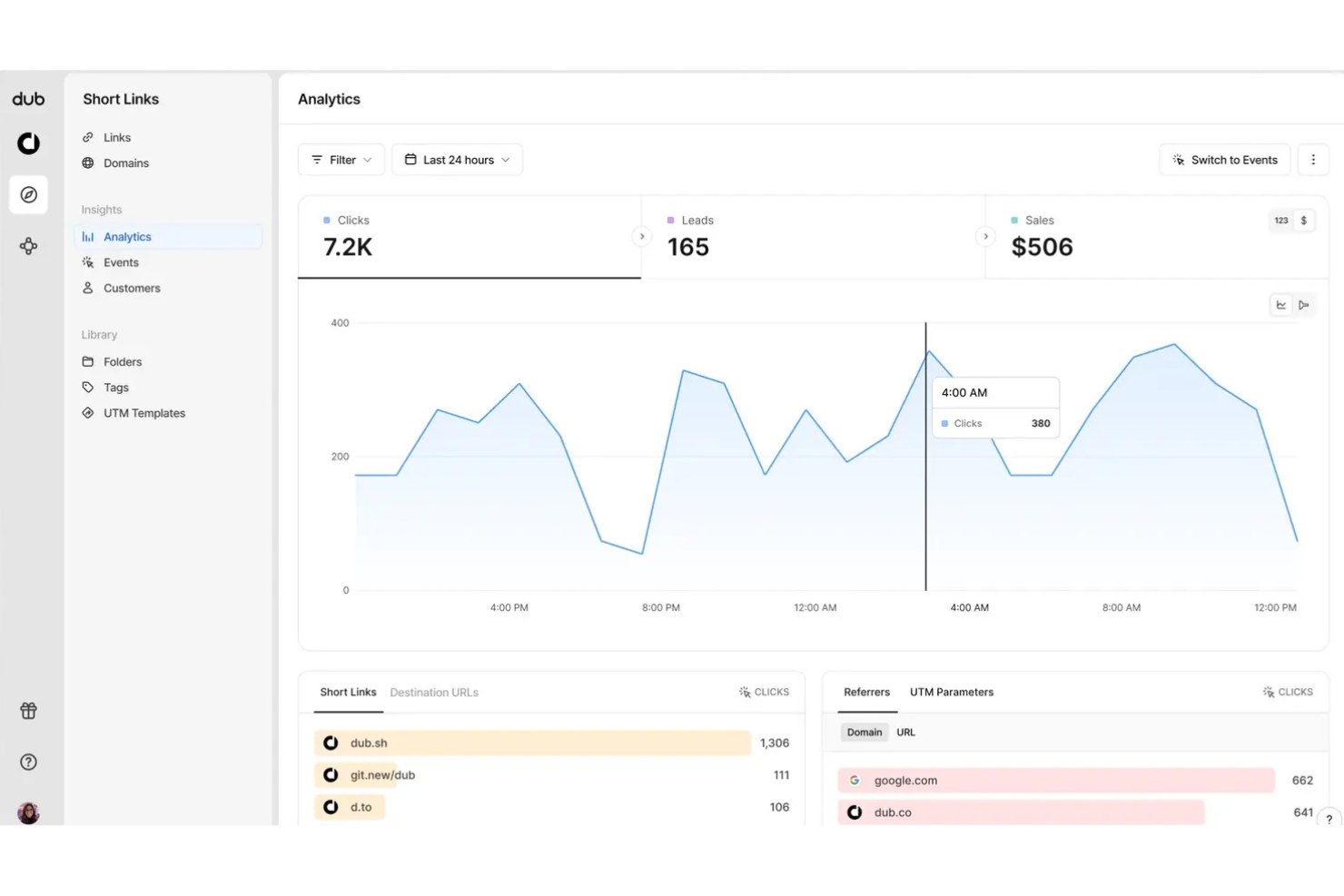
Task: Open the partners network icon in the rail
Action: click(x=29, y=246)
